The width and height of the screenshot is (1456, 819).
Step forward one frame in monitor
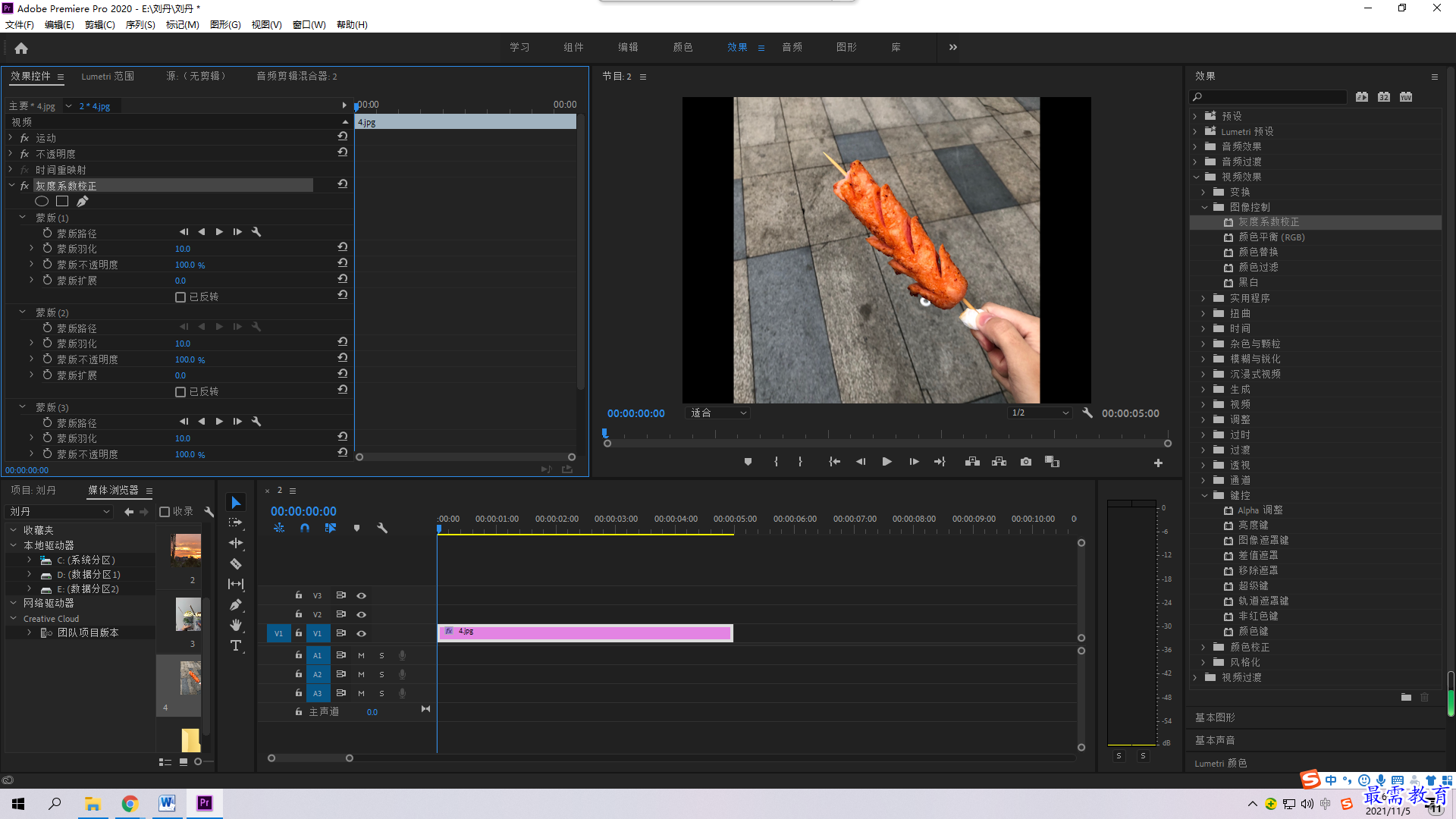(914, 462)
